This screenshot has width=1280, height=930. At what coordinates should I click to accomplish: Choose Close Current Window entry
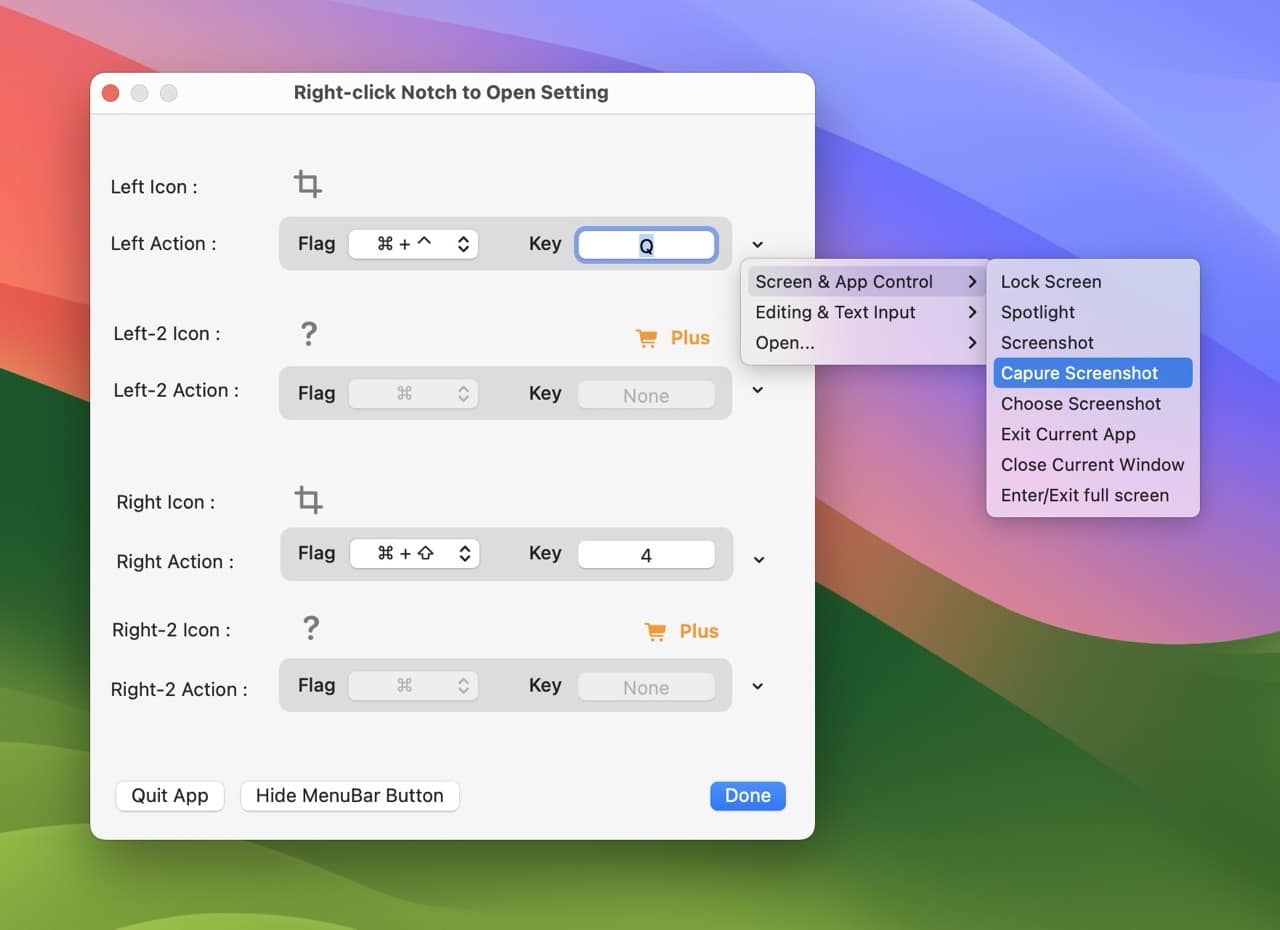click(x=1092, y=465)
